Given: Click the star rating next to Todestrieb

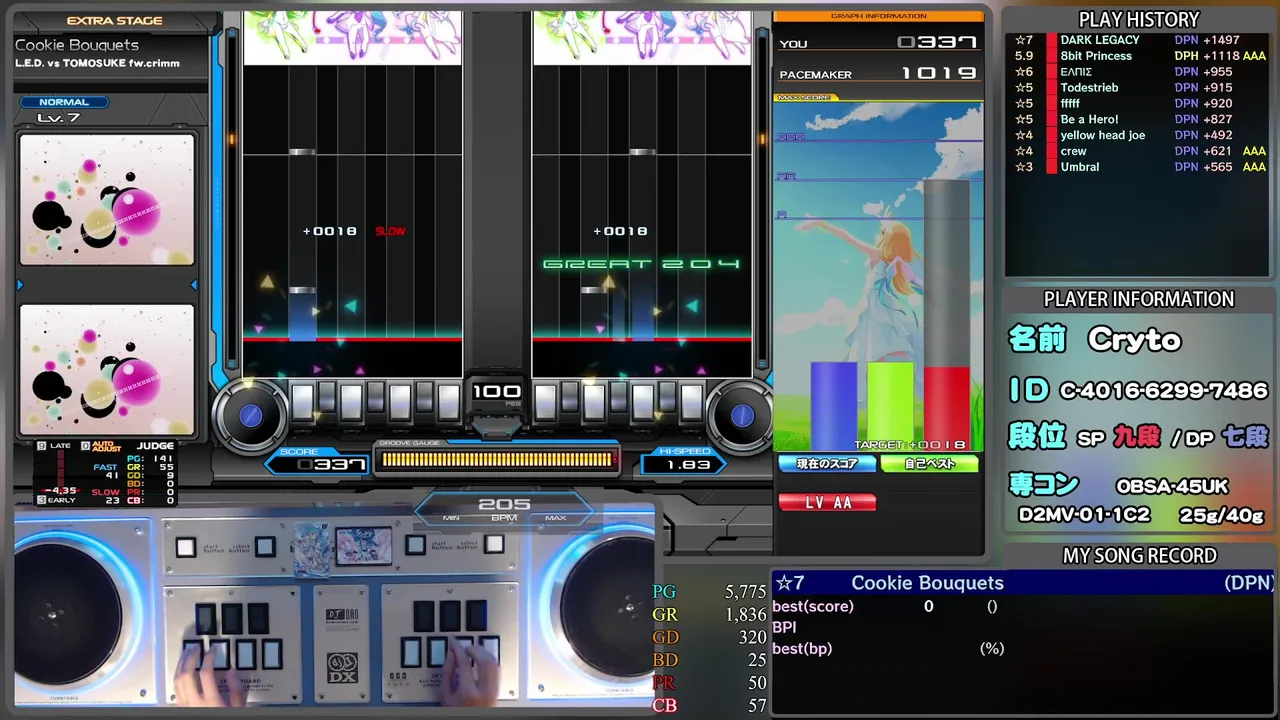Looking at the screenshot, I should [1024, 88].
